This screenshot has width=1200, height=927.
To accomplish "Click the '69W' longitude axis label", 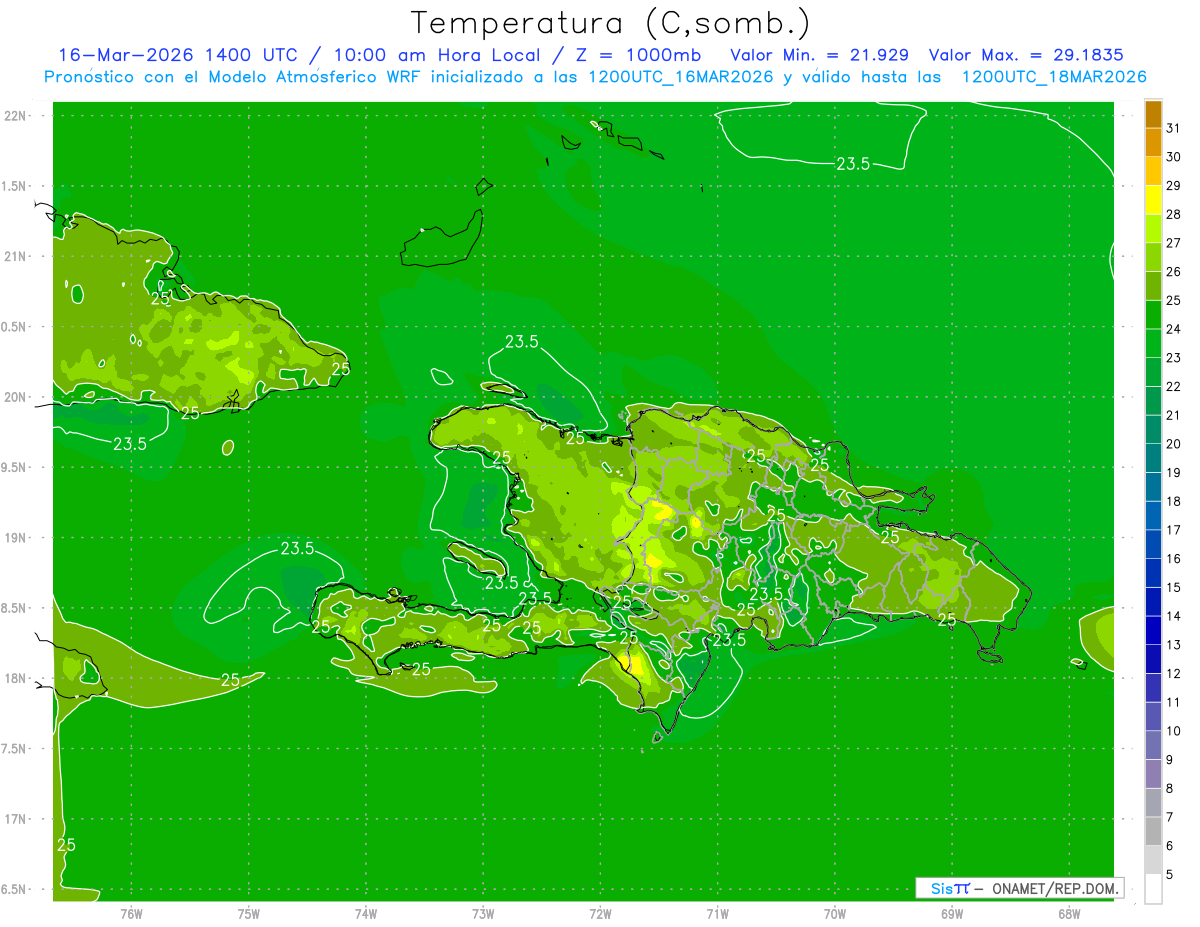I will (952, 913).
